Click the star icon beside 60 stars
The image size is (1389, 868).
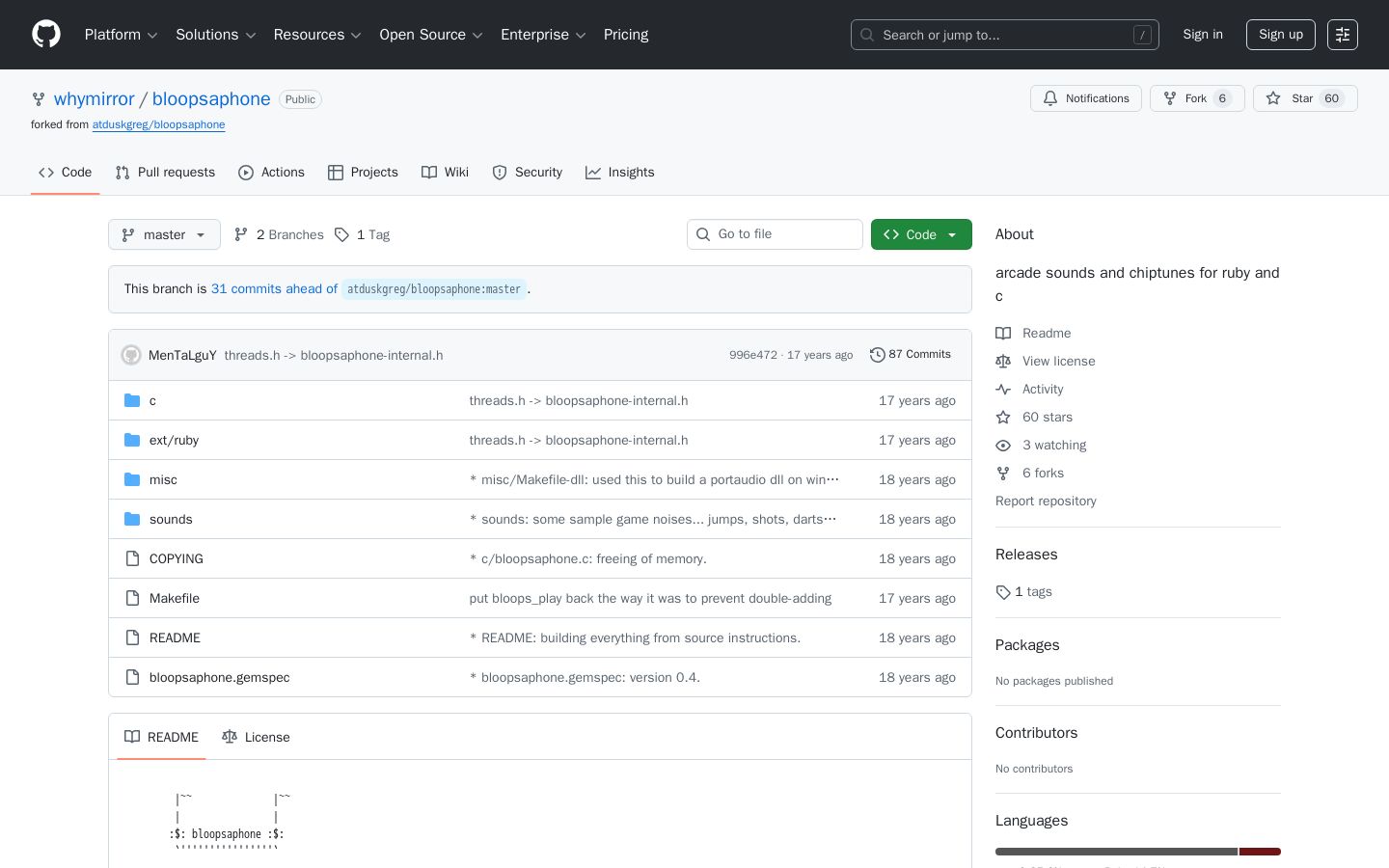pos(1003,417)
